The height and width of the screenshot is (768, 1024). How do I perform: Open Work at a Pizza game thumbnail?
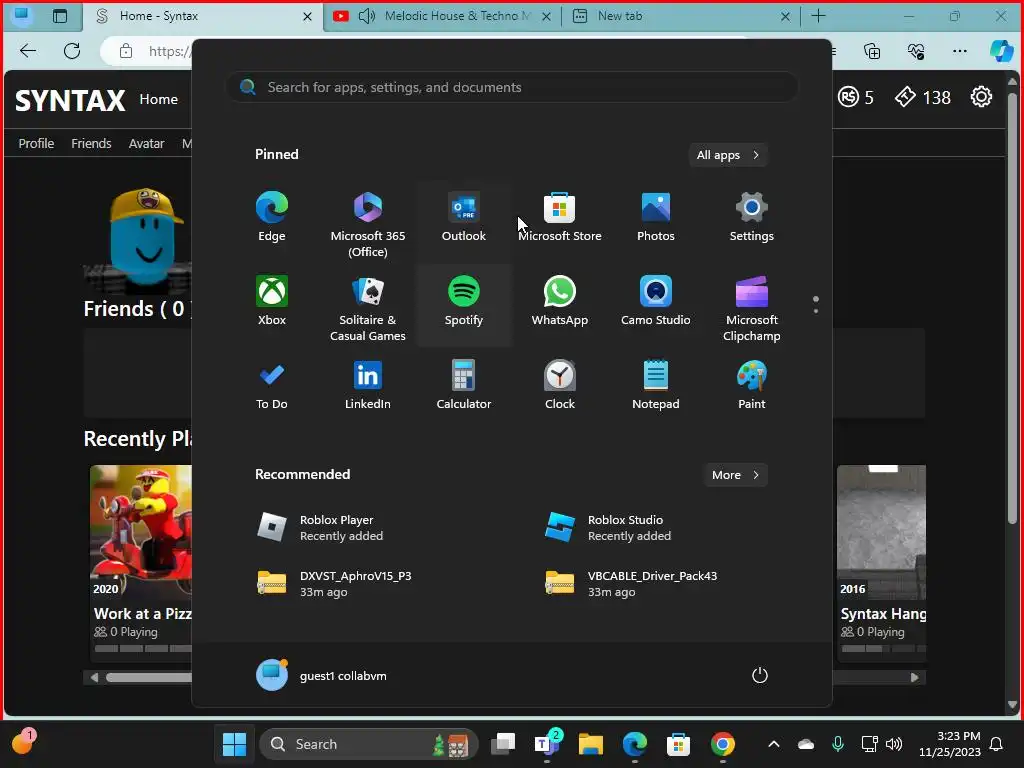click(141, 532)
